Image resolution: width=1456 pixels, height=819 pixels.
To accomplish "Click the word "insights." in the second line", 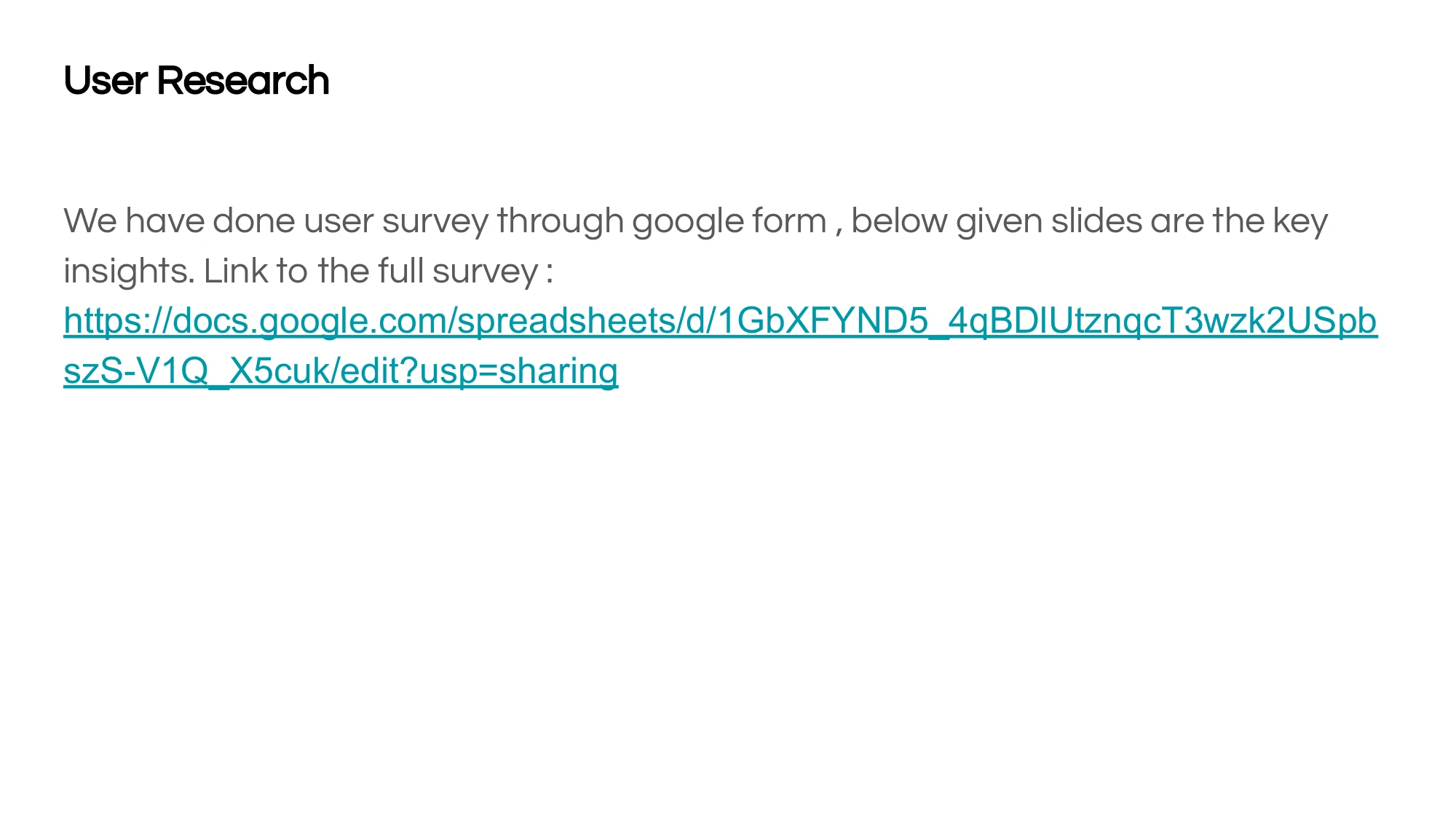I will [x=130, y=271].
